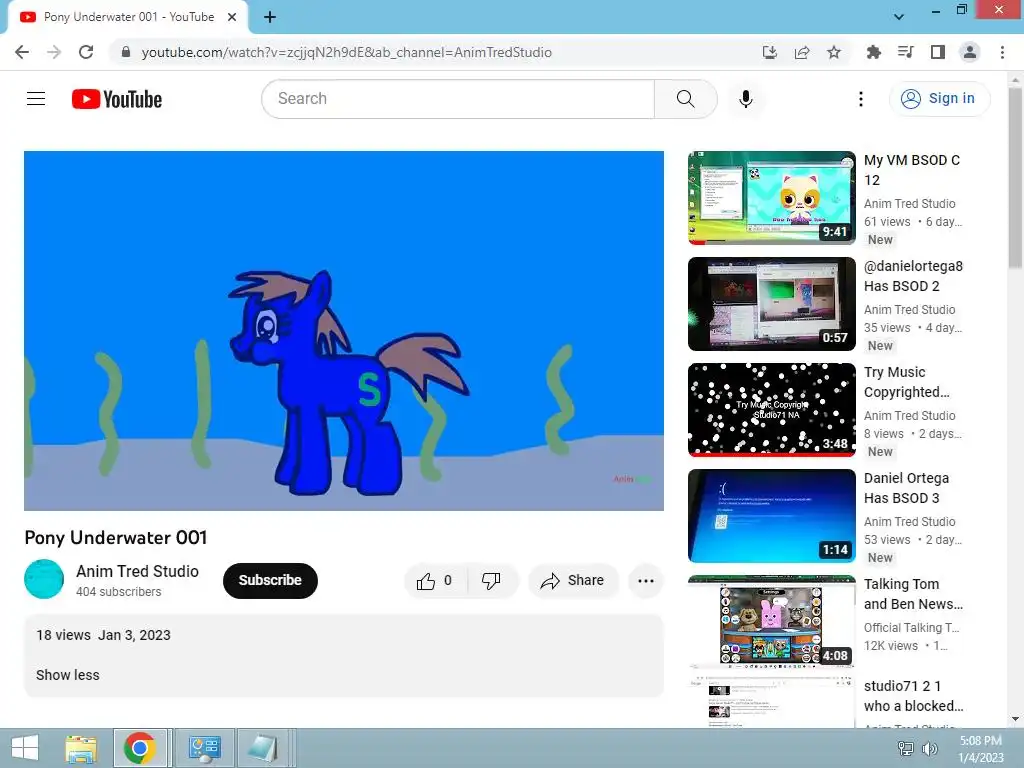
Task: Open Anim Tred Studio channel avatar
Action: pyautogui.click(x=44, y=579)
